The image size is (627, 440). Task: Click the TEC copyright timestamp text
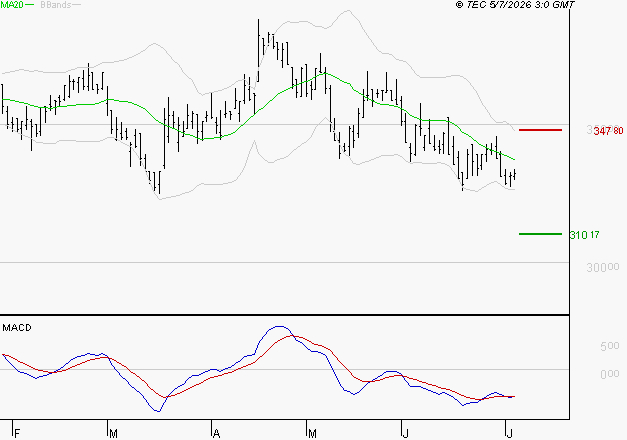515,5
